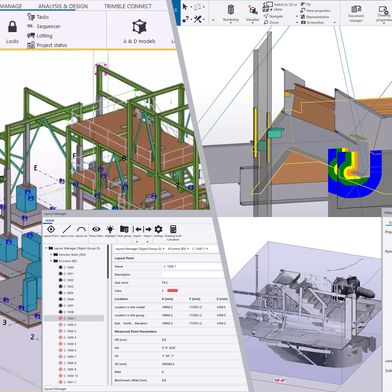Open the Sequencer tool
This screenshot has width=392, height=392.
click(44, 26)
